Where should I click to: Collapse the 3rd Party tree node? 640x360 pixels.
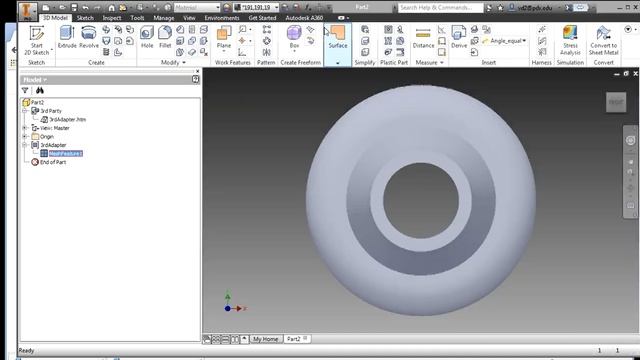pos(24,111)
